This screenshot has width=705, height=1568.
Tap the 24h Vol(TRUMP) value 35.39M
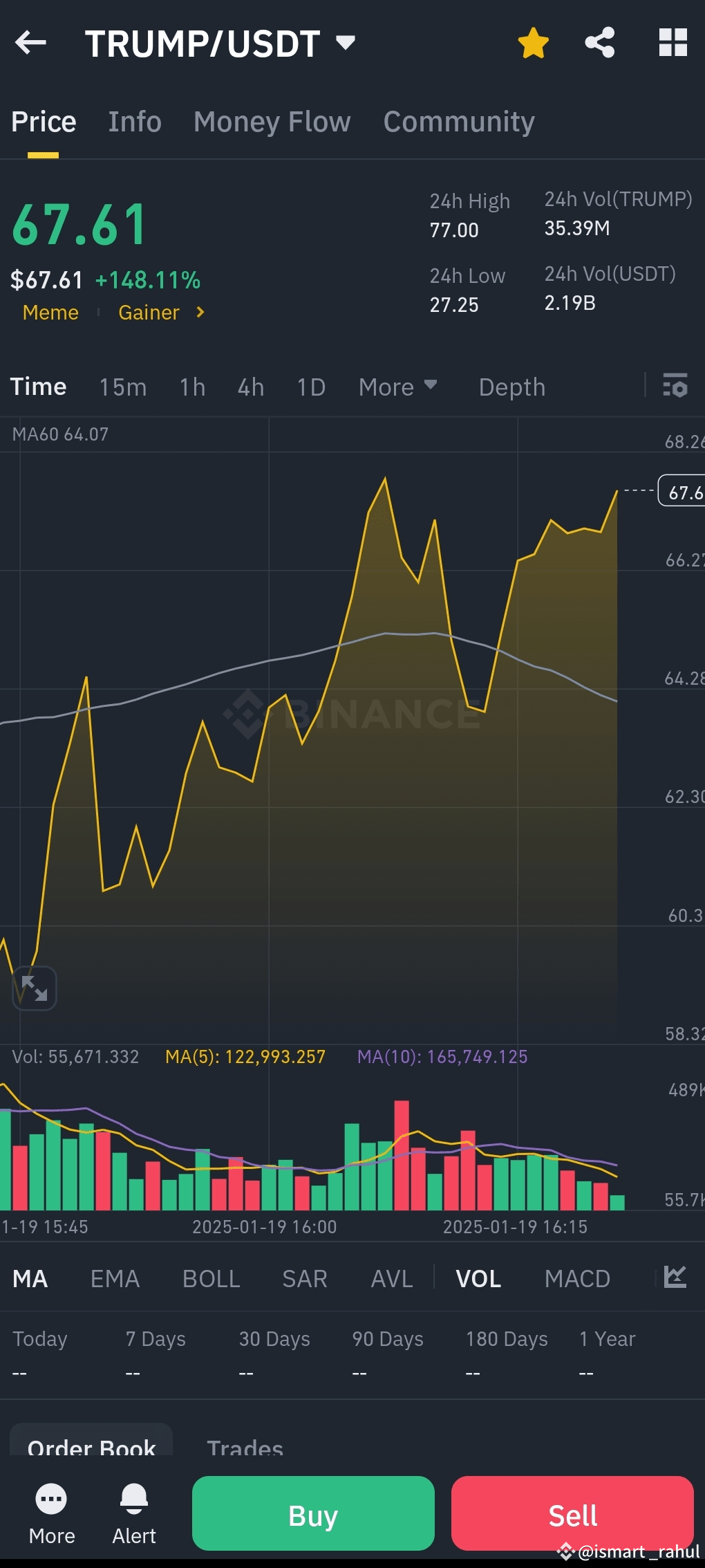point(577,228)
